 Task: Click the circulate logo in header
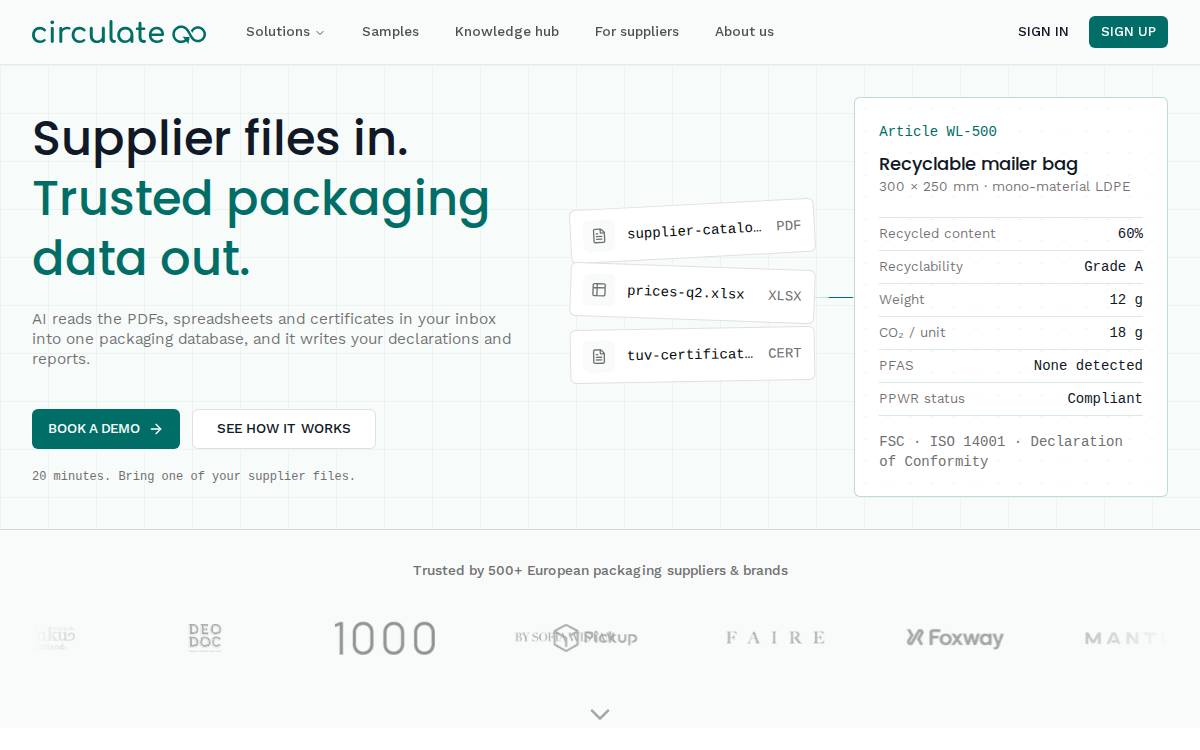(x=119, y=32)
